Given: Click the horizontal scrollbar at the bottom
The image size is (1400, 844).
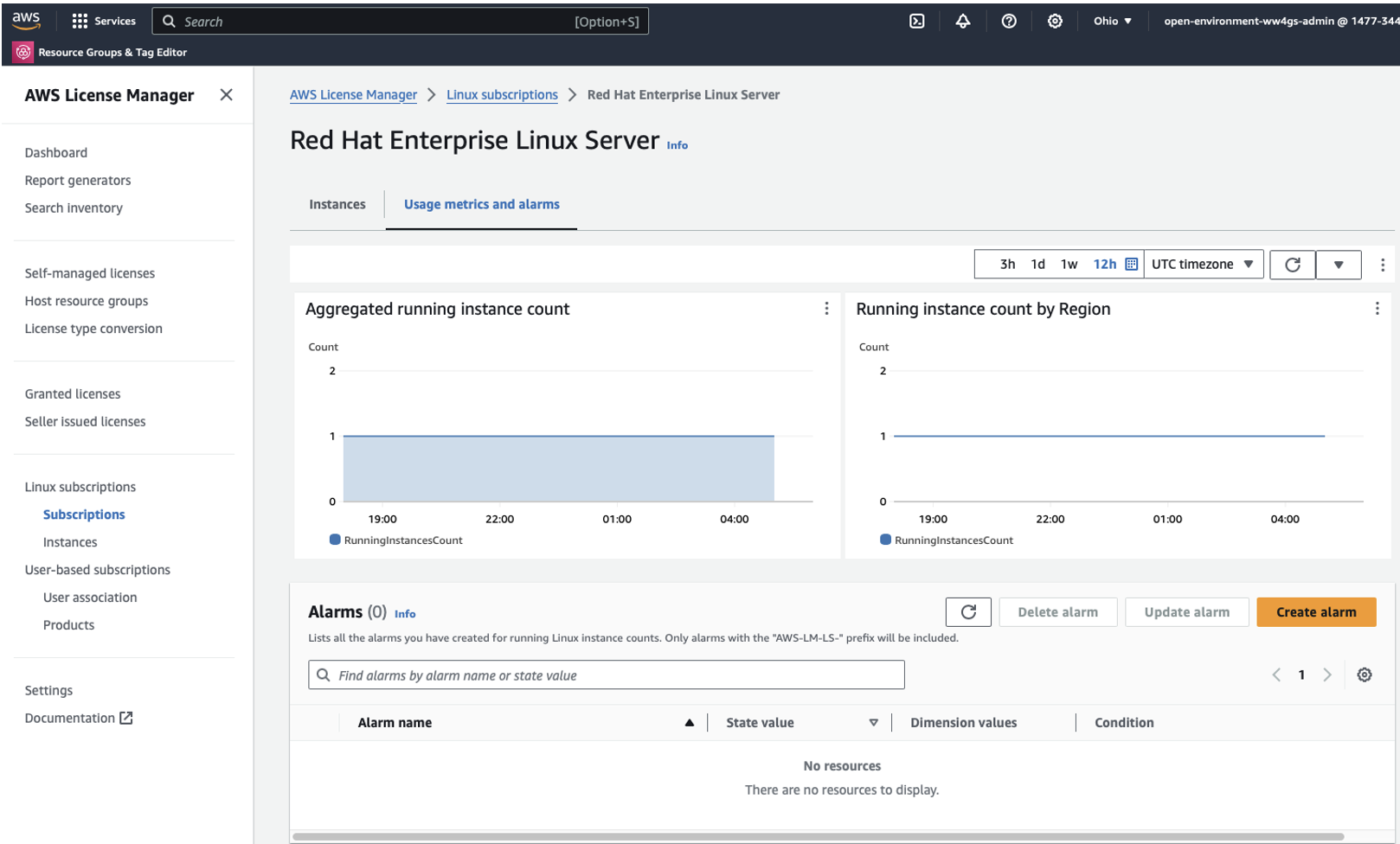Looking at the screenshot, I should (x=818, y=836).
